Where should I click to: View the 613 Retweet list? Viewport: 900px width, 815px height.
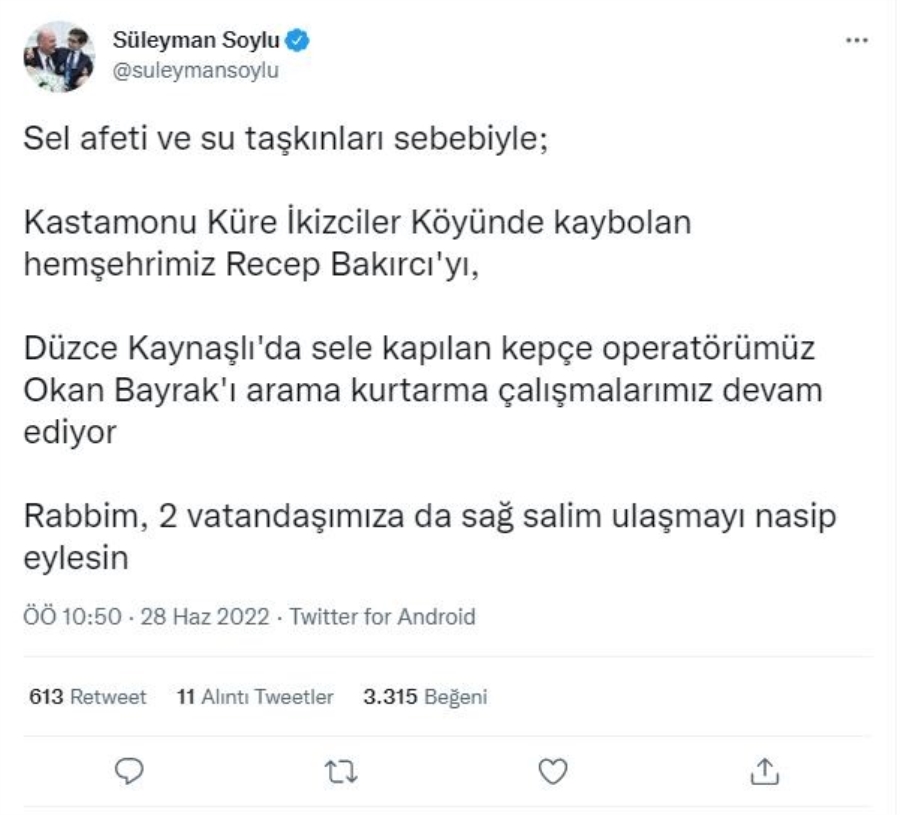(x=86, y=697)
